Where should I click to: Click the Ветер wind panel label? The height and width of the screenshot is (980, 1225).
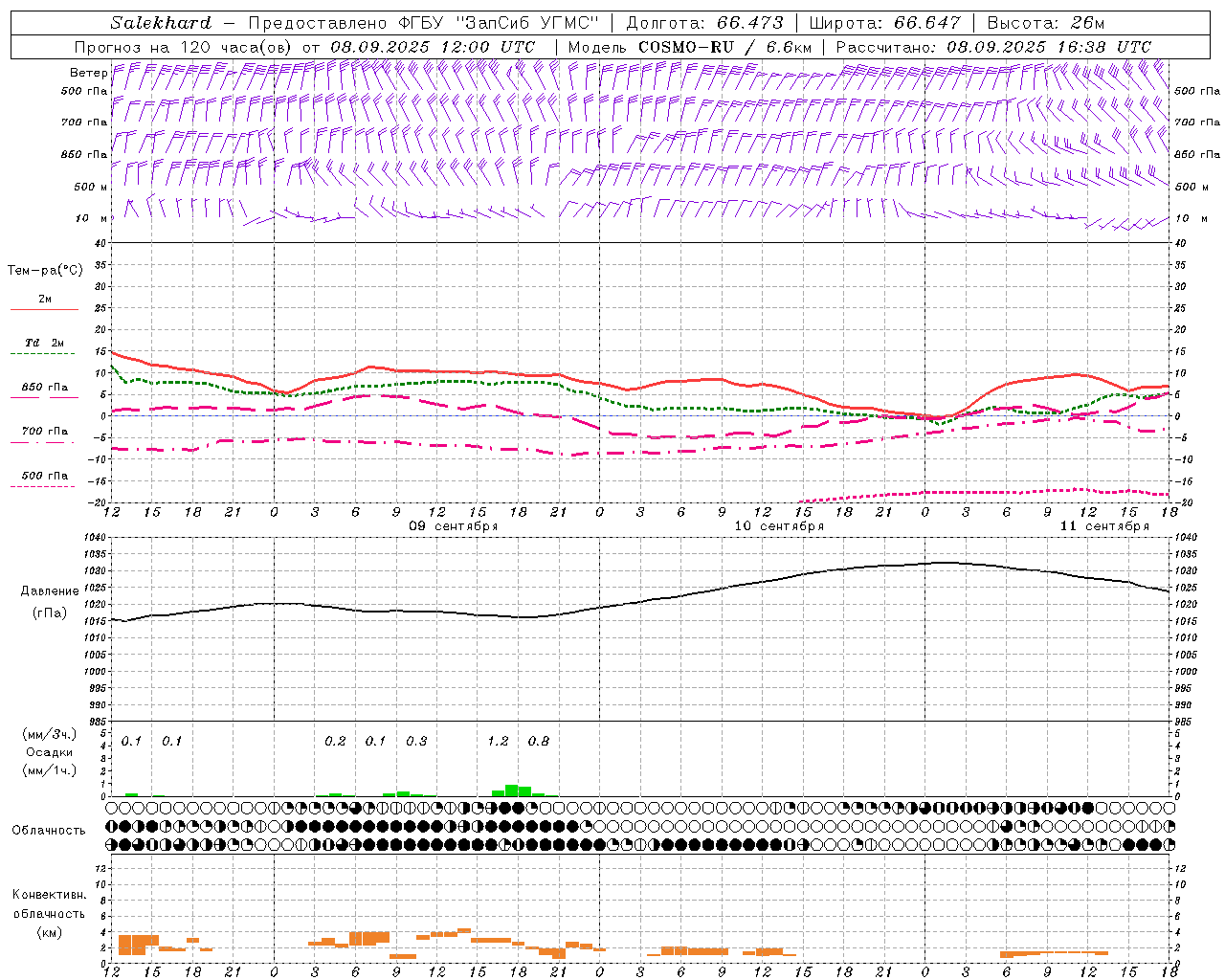[89, 73]
